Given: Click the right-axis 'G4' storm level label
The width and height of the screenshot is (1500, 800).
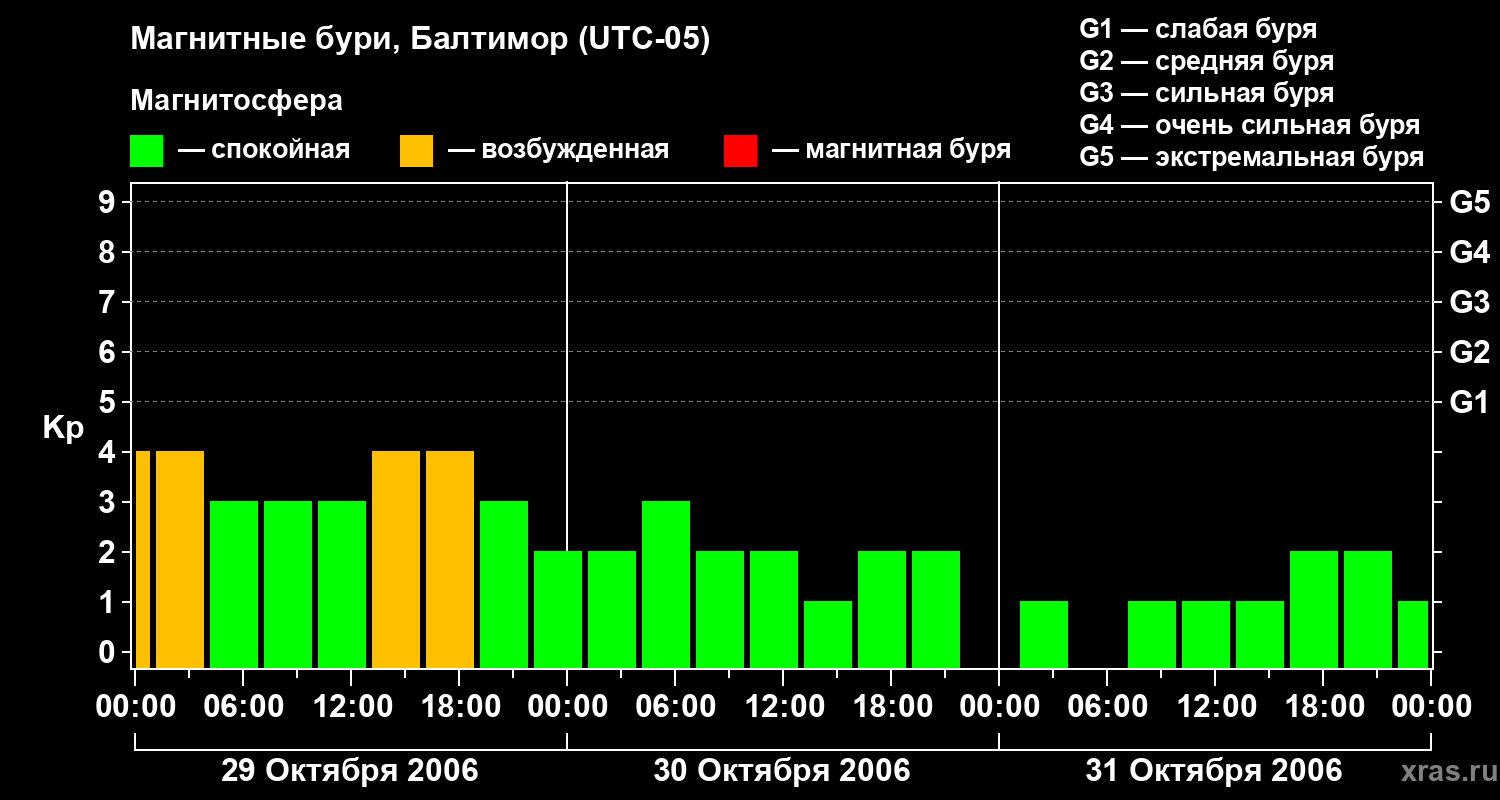Looking at the screenshot, I should [x=1469, y=252].
